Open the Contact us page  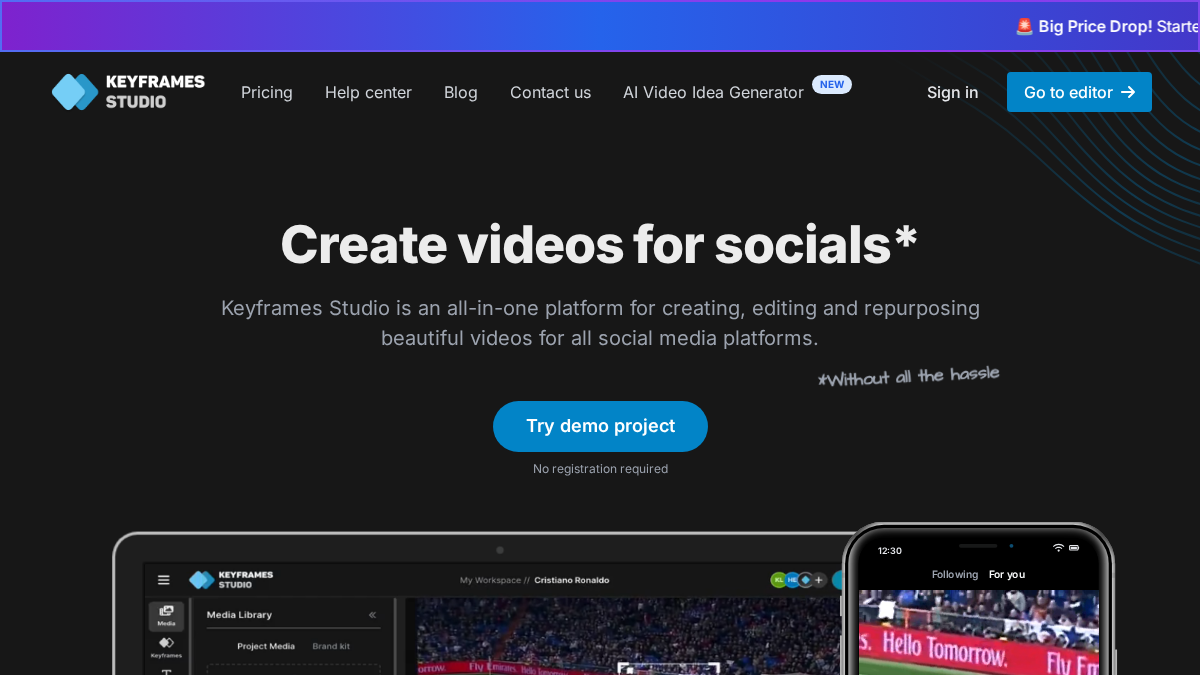[550, 92]
